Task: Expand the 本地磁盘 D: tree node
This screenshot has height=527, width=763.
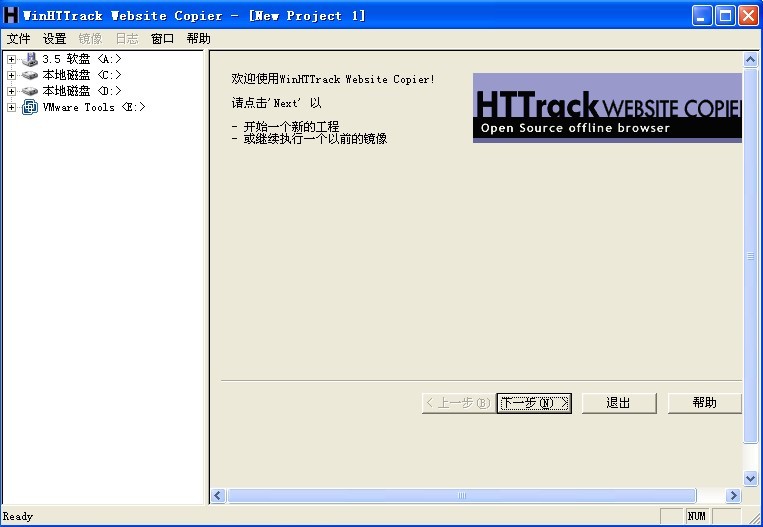Action: coord(11,91)
